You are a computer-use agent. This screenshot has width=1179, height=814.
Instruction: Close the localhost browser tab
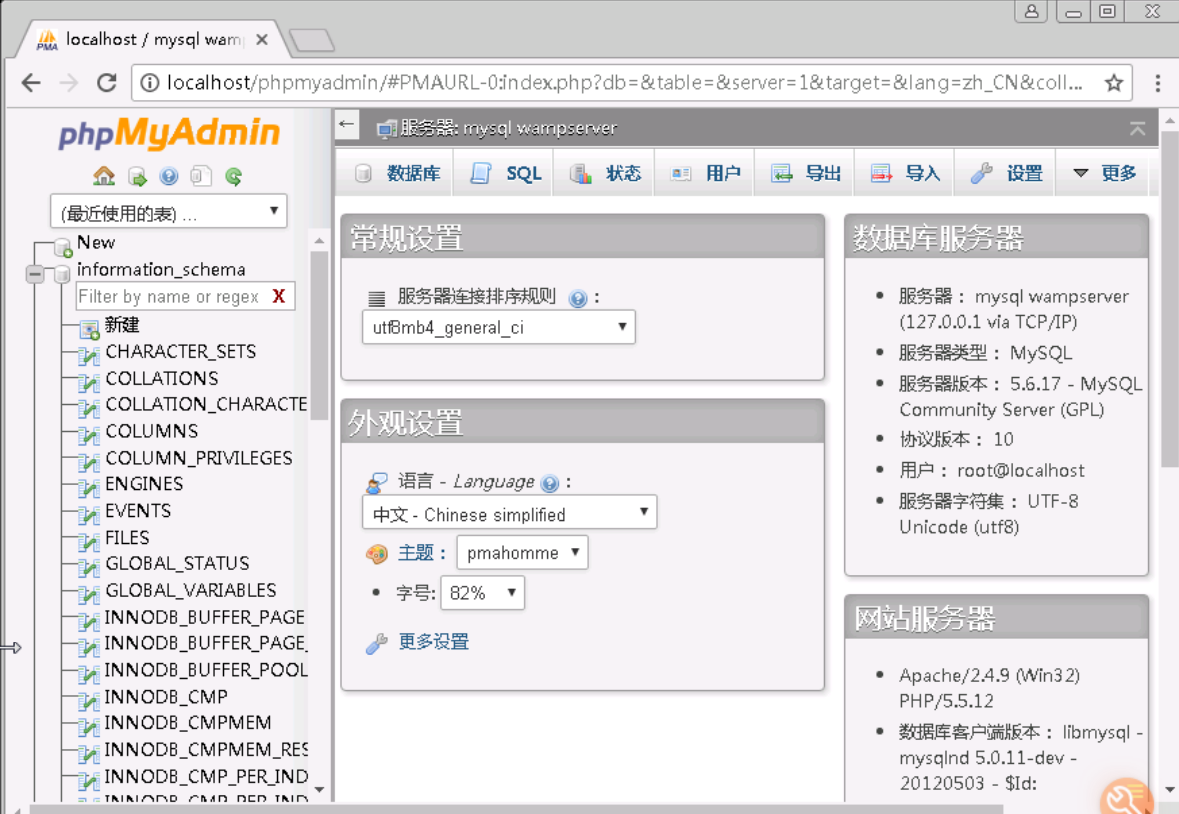pos(262,39)
